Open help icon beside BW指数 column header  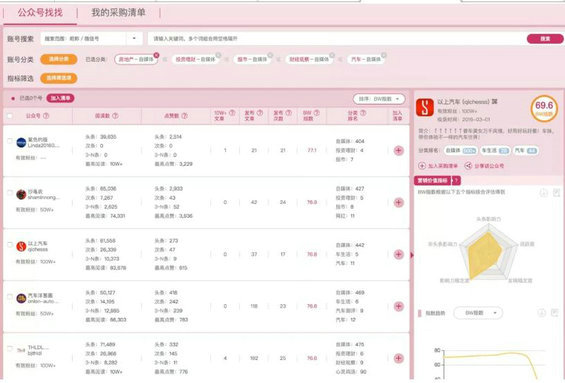tap(316, 113)
